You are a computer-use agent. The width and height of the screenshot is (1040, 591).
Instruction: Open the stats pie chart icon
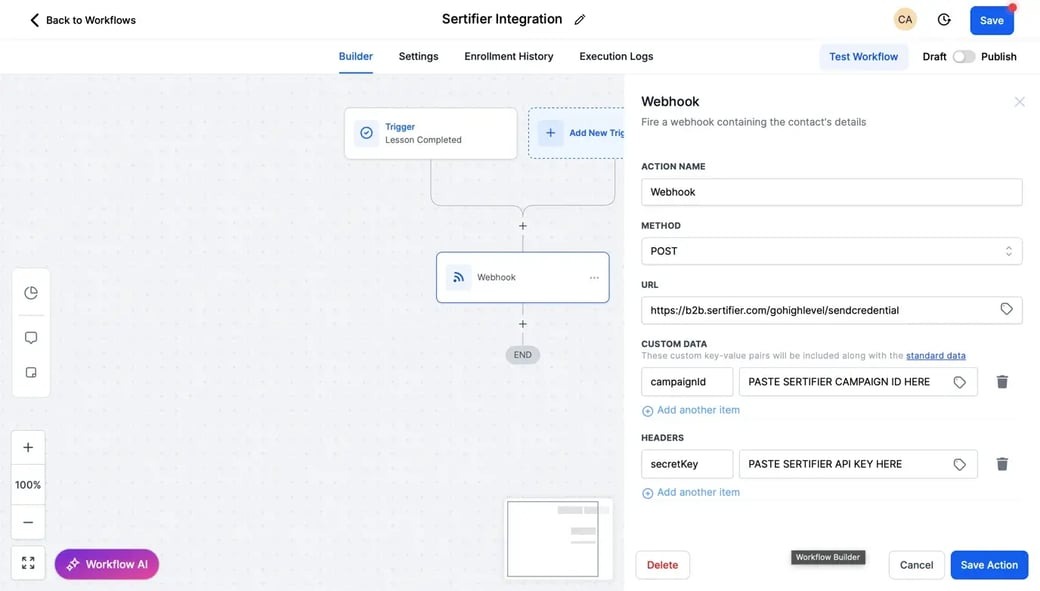coord(31,293)
